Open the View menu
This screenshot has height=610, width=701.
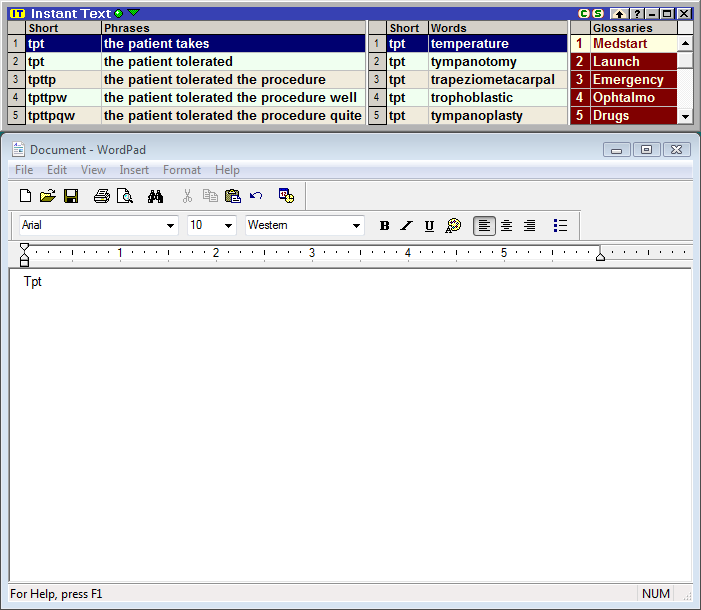[93, 170]
